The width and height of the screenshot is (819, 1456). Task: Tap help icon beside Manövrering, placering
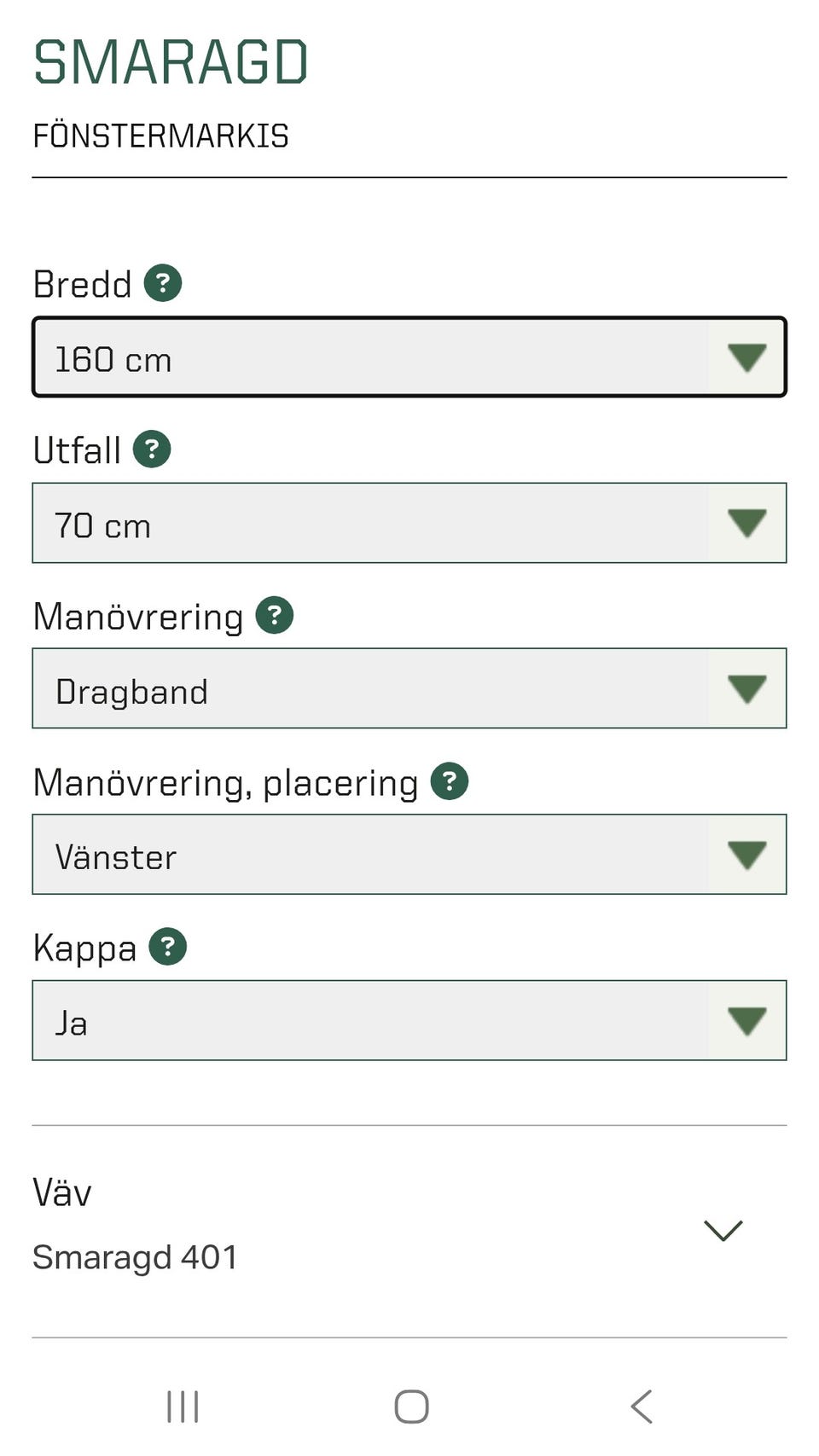tap(450, 780)
